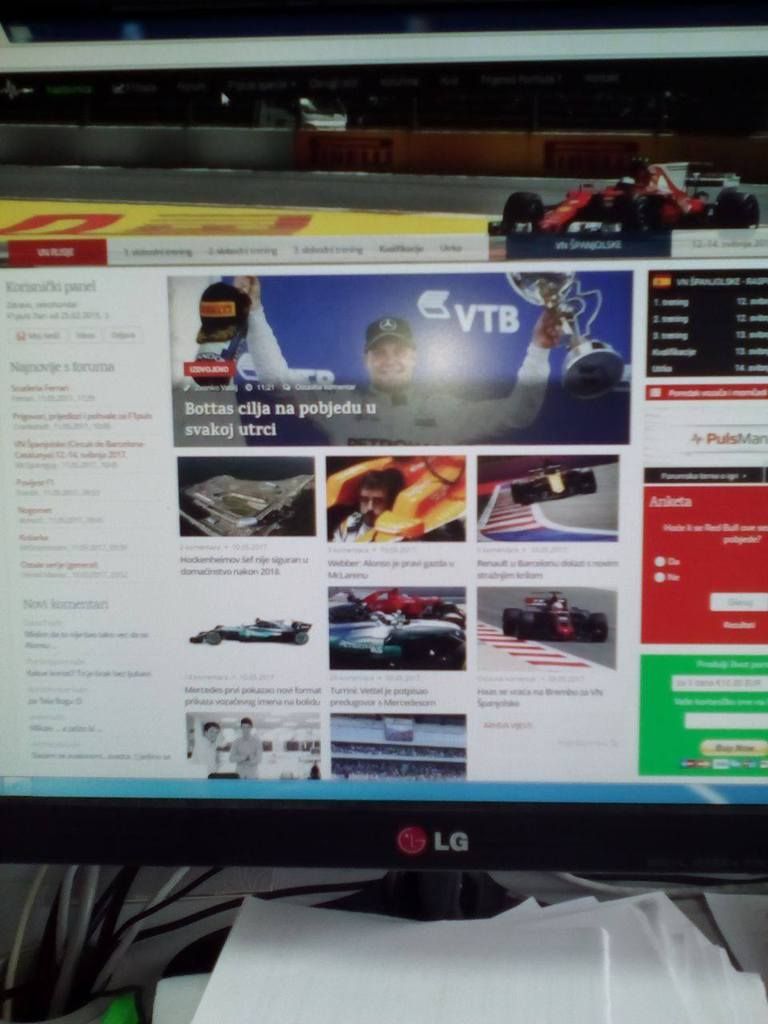Open the Hockenheimov šef article thumbnail
The width and height of the screenshot is (768, 1024).
coord(246,496)
